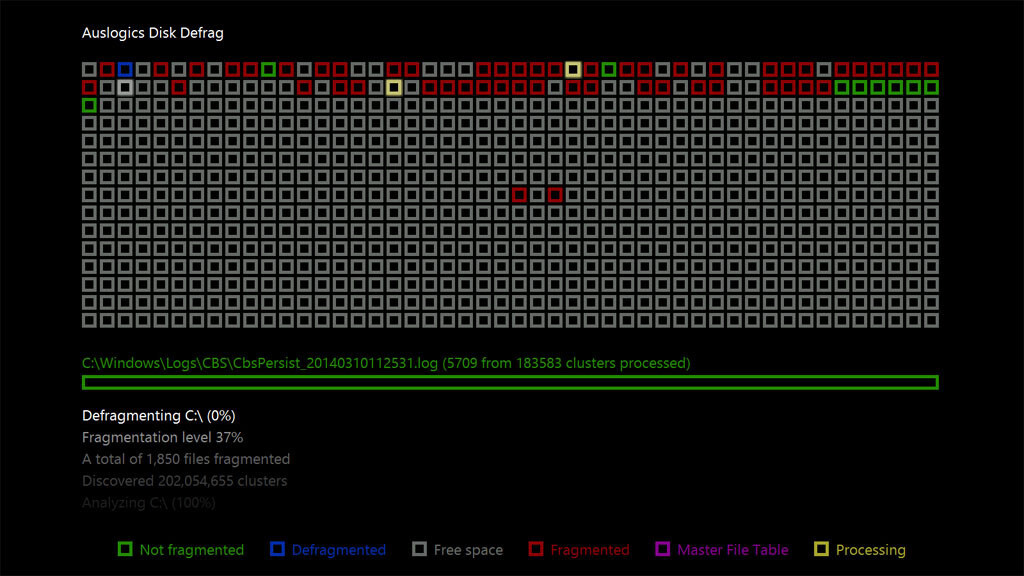The image size is (1024, 576).
Task: Select the blue Defragmented legend icon
Action: (x=279, y=549)
